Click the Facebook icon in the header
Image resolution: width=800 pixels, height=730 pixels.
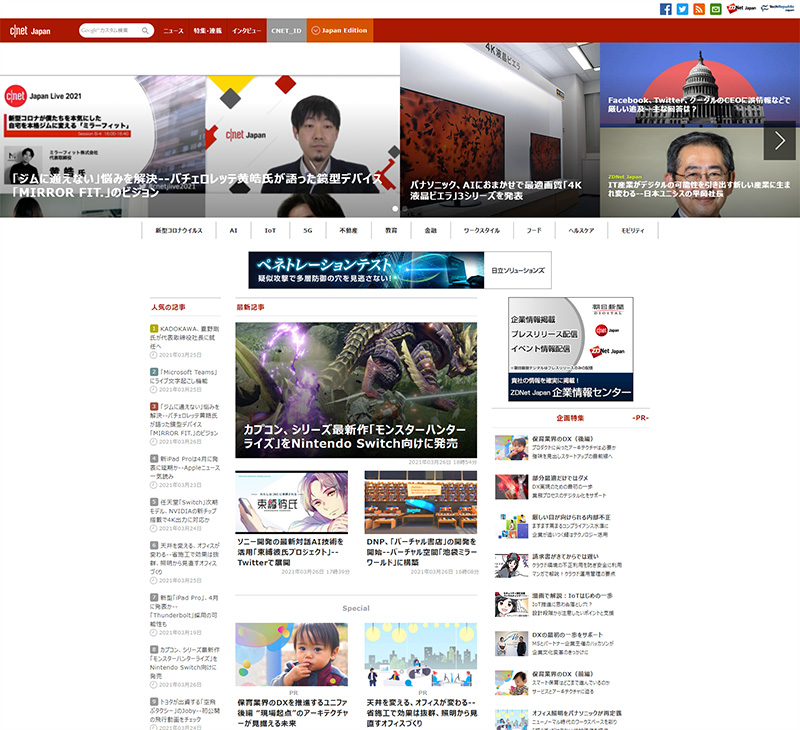pyautogui.click(x=666, y=9)
